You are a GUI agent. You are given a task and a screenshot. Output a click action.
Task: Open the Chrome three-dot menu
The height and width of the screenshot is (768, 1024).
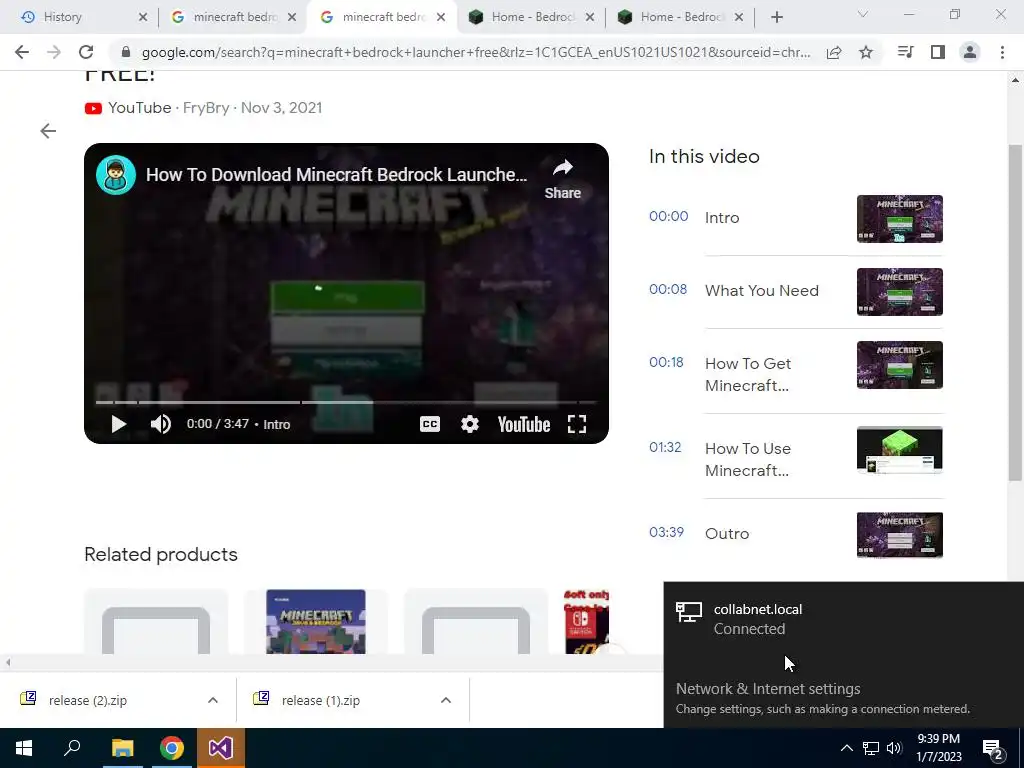point(1002,52)
